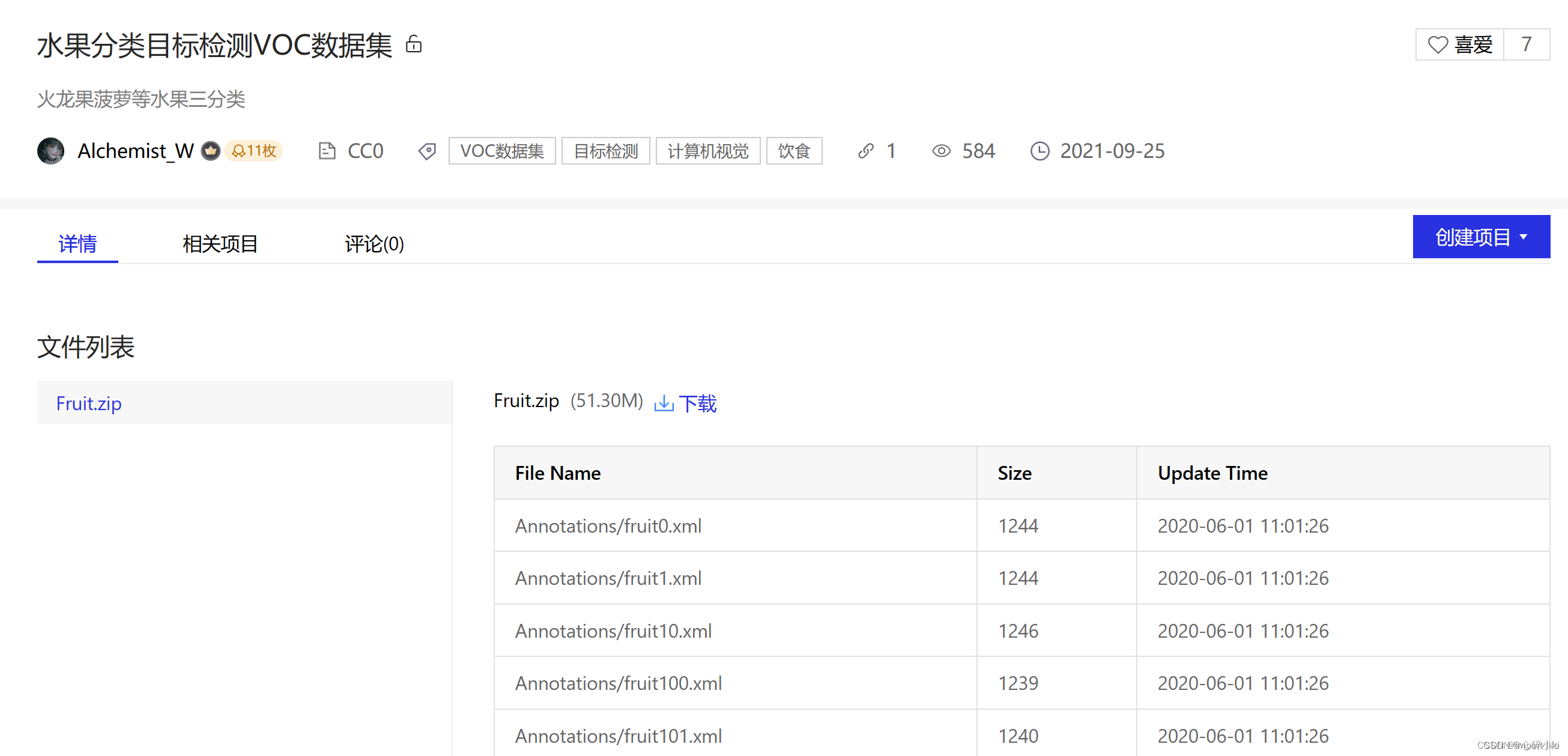Click the CC0 license document icon

pos(327,150)
